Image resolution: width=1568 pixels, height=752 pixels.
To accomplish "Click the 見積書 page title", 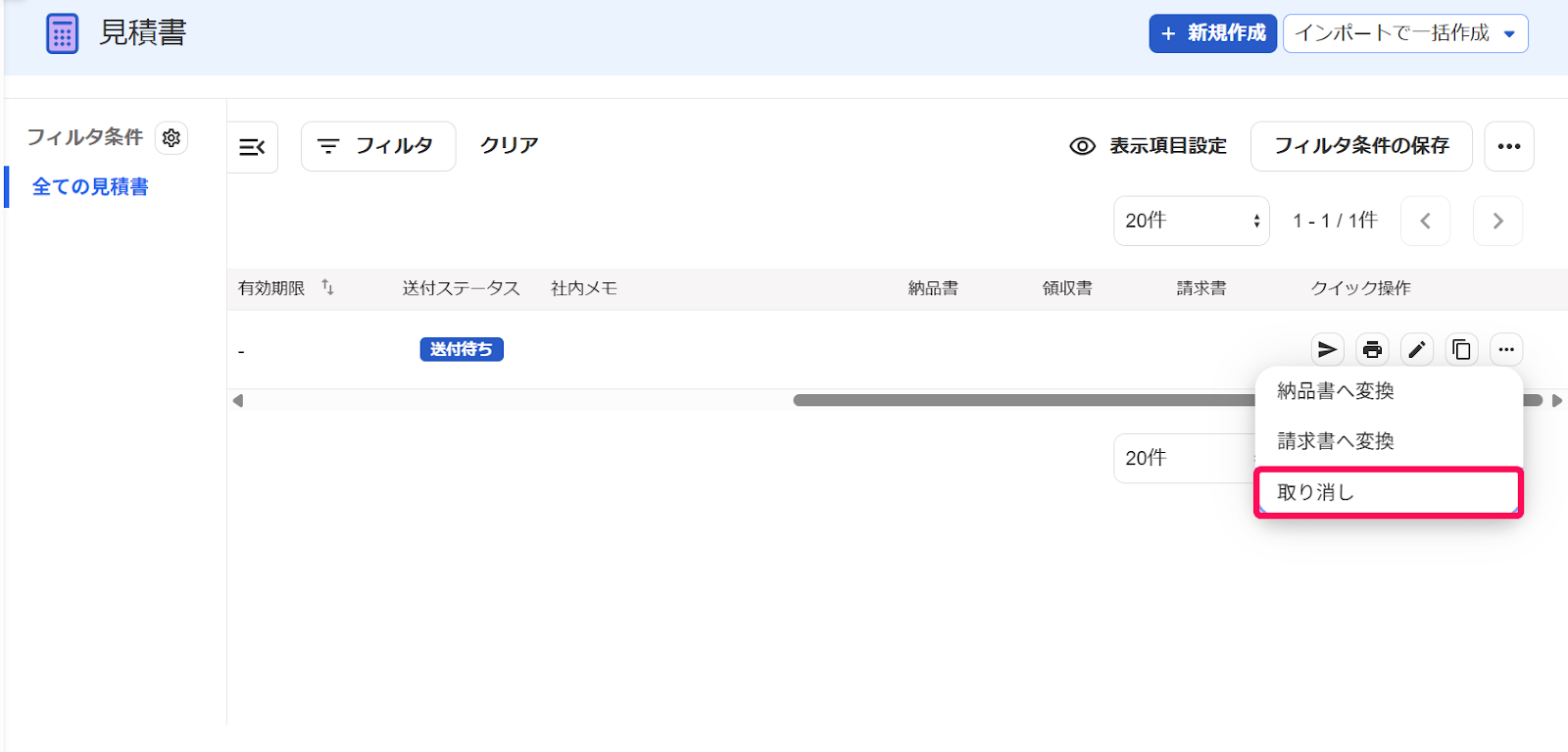I will coord(143,33).
